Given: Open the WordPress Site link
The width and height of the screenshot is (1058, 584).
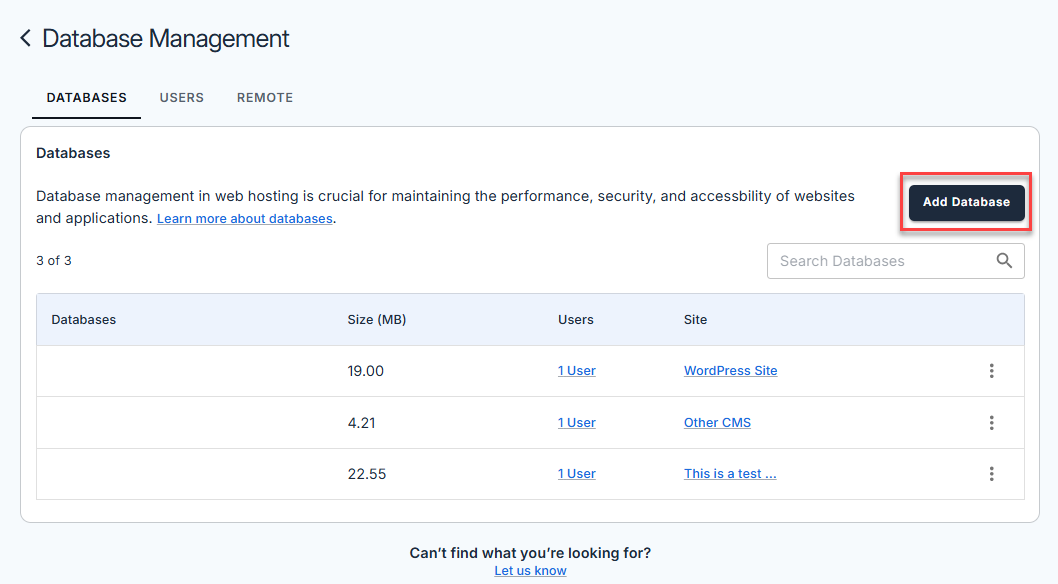Looking at the screenshot, I should point(730,370).
